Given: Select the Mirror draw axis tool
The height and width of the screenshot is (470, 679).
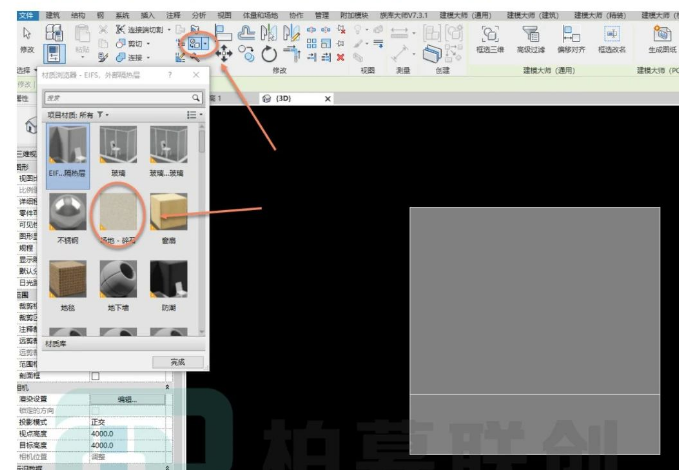Looking at the screenshot, I should (x=291, y=33).
